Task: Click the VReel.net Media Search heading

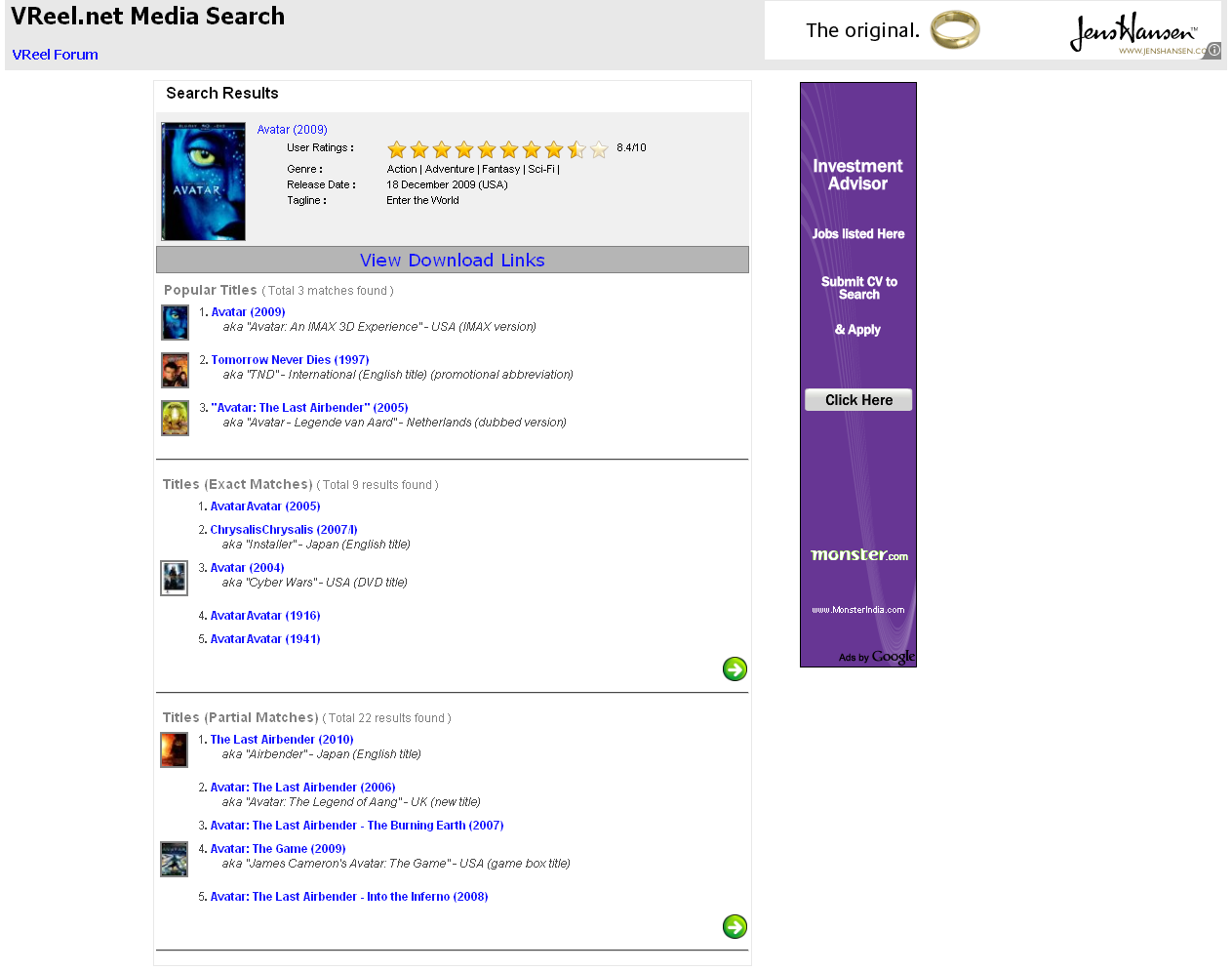Action: tap(147, 17)
